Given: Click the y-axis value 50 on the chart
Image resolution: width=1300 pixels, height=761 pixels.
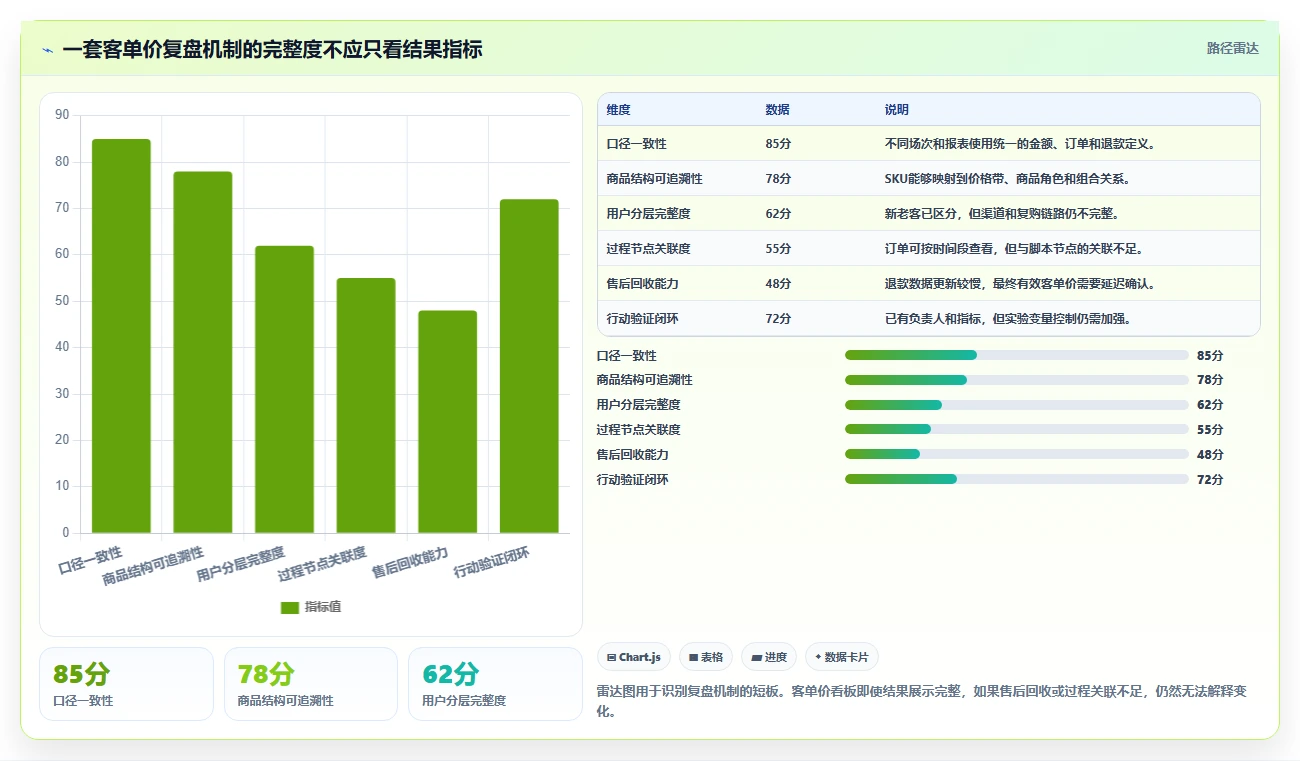Looking at the screenshot, I should click(62, 301).
